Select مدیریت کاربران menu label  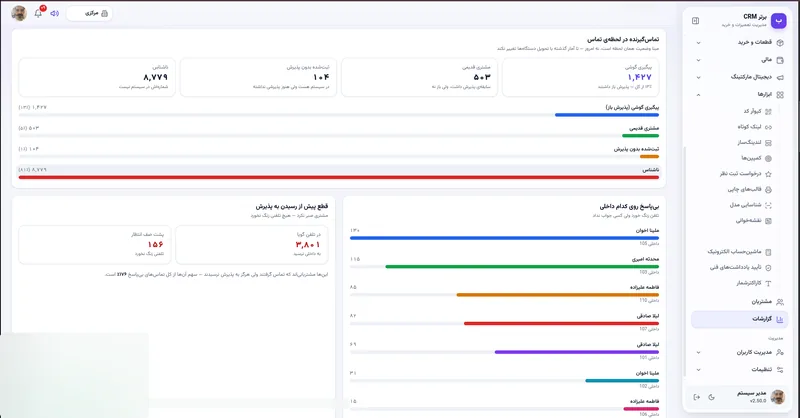[754, 352]
